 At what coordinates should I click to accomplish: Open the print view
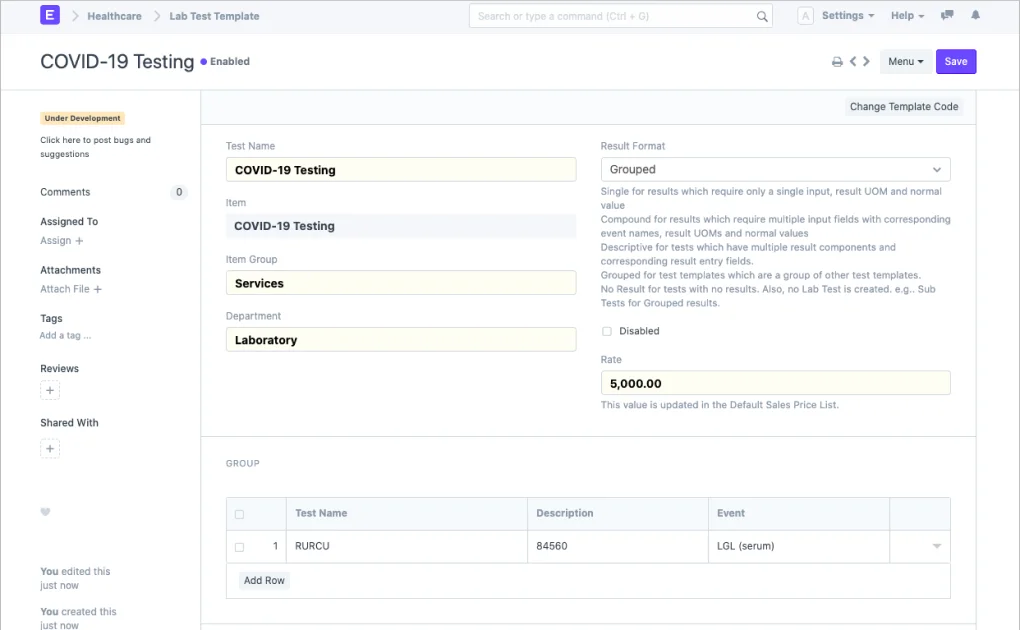[837, 61]
